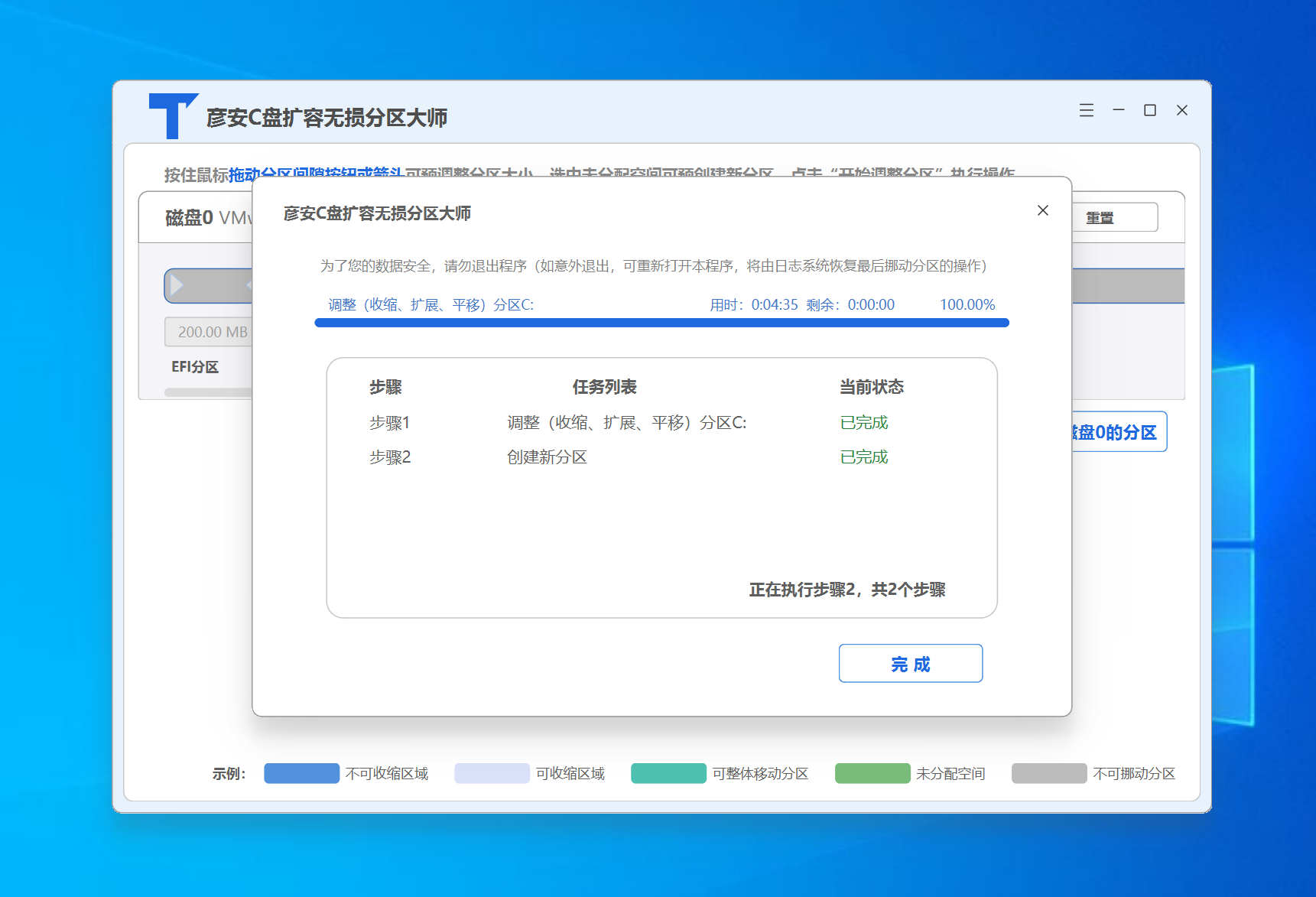The height and width of the screenshot is (897, 1316).
Task: Click the EFI分区 label
Action: 195,366
